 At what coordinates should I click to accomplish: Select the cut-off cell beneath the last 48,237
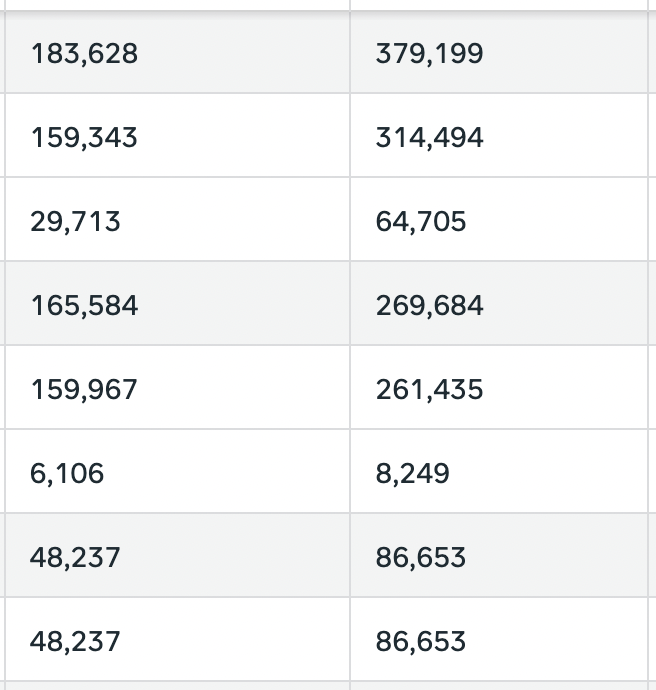(176, 686)
